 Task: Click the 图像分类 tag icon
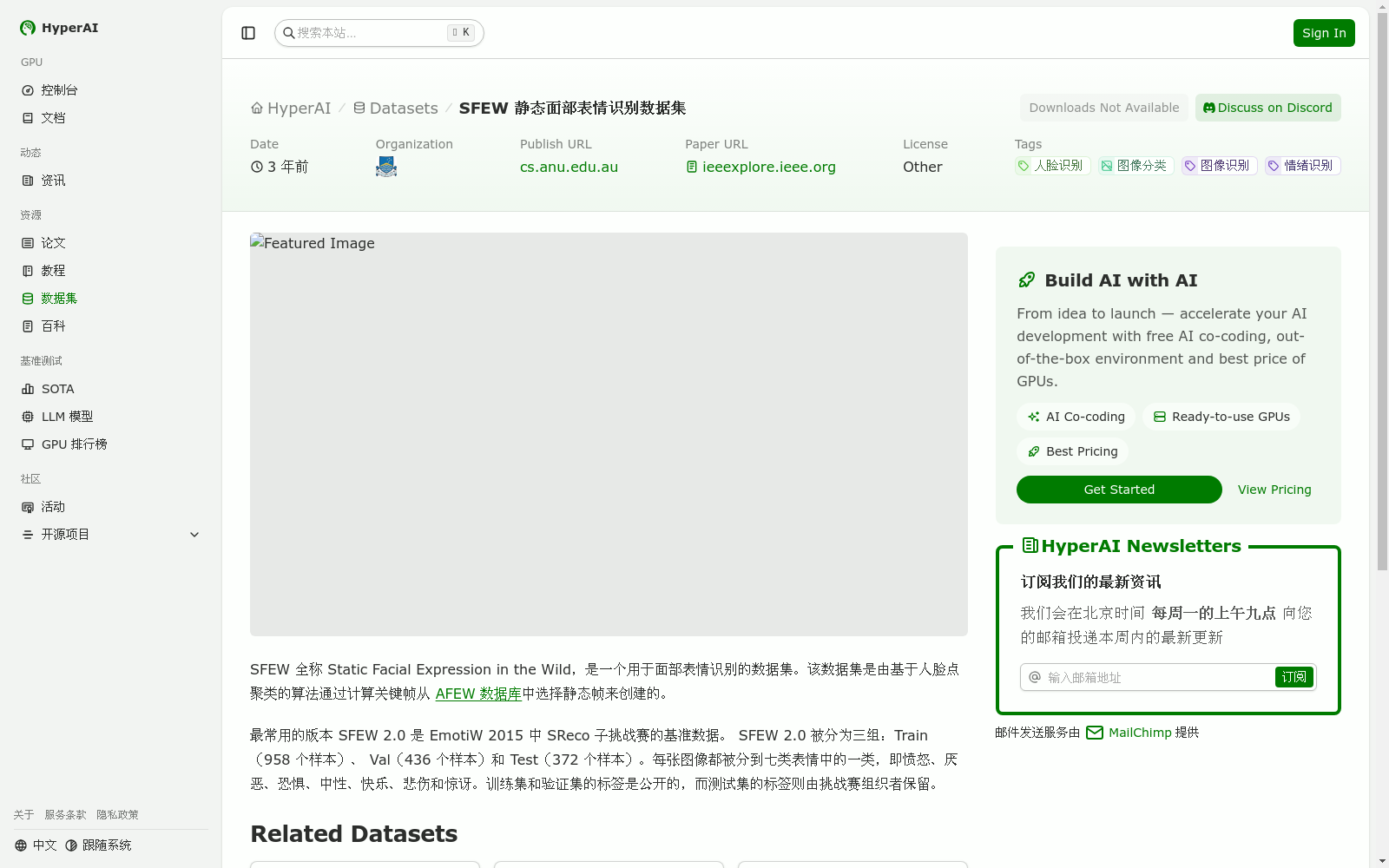(x=1107, y=166)
